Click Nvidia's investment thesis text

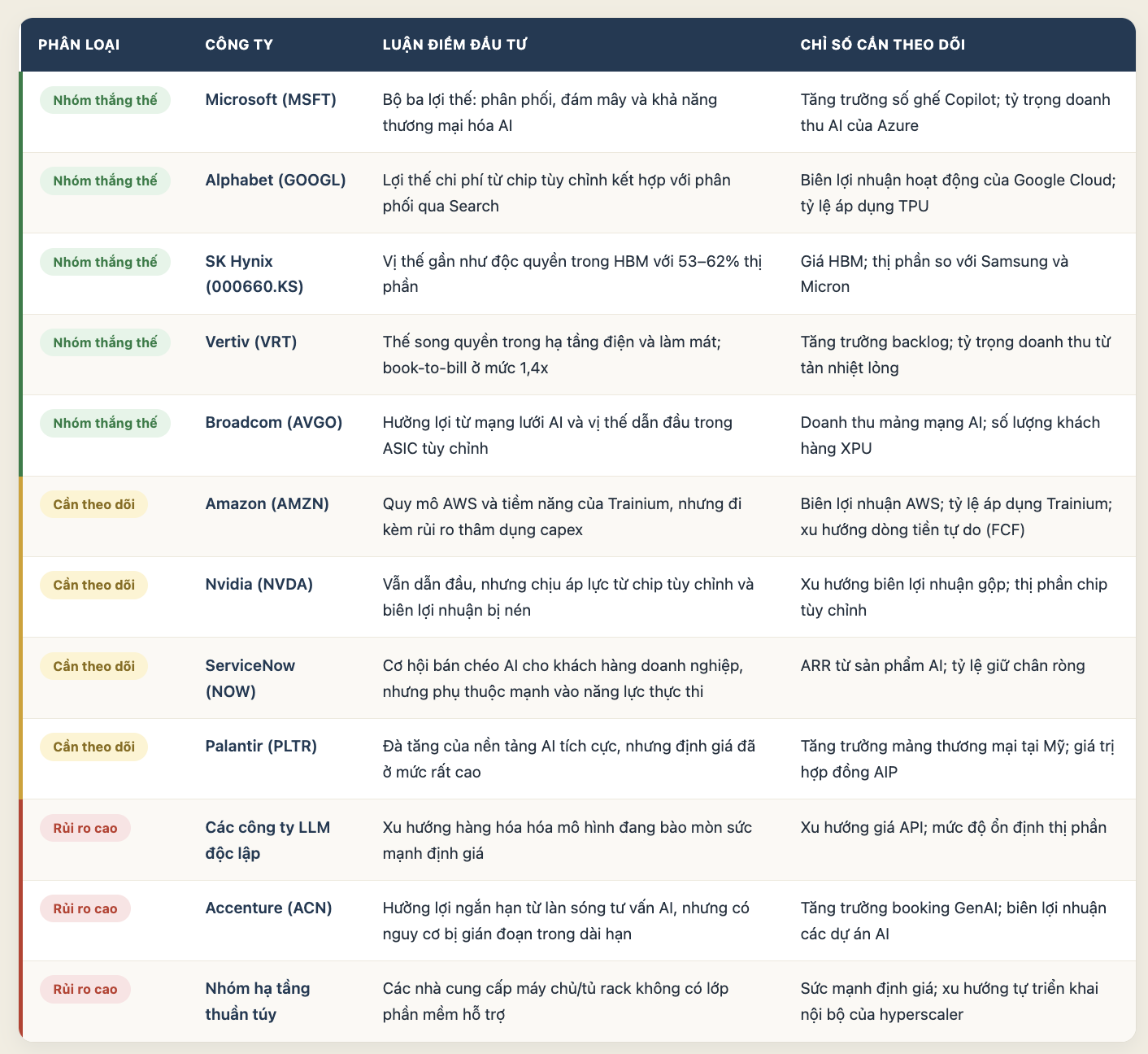(568, 597)
